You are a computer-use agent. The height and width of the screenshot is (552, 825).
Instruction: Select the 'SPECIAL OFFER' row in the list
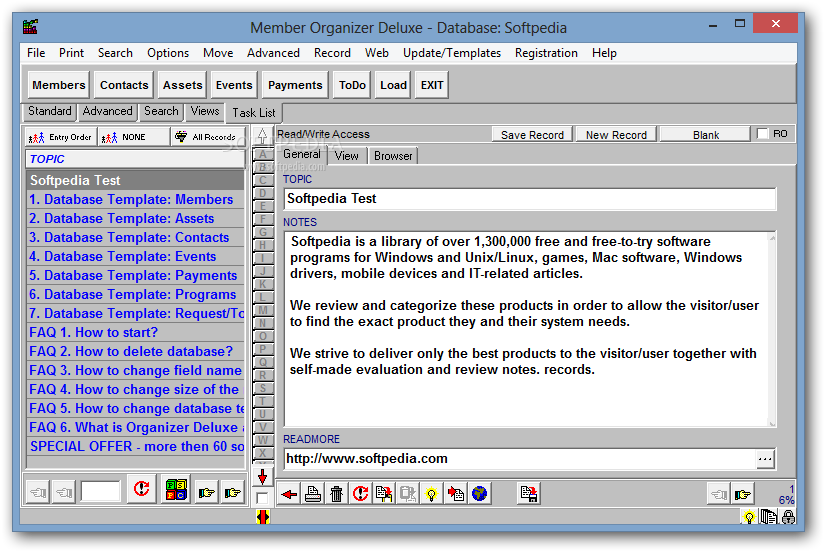(136, 446)
